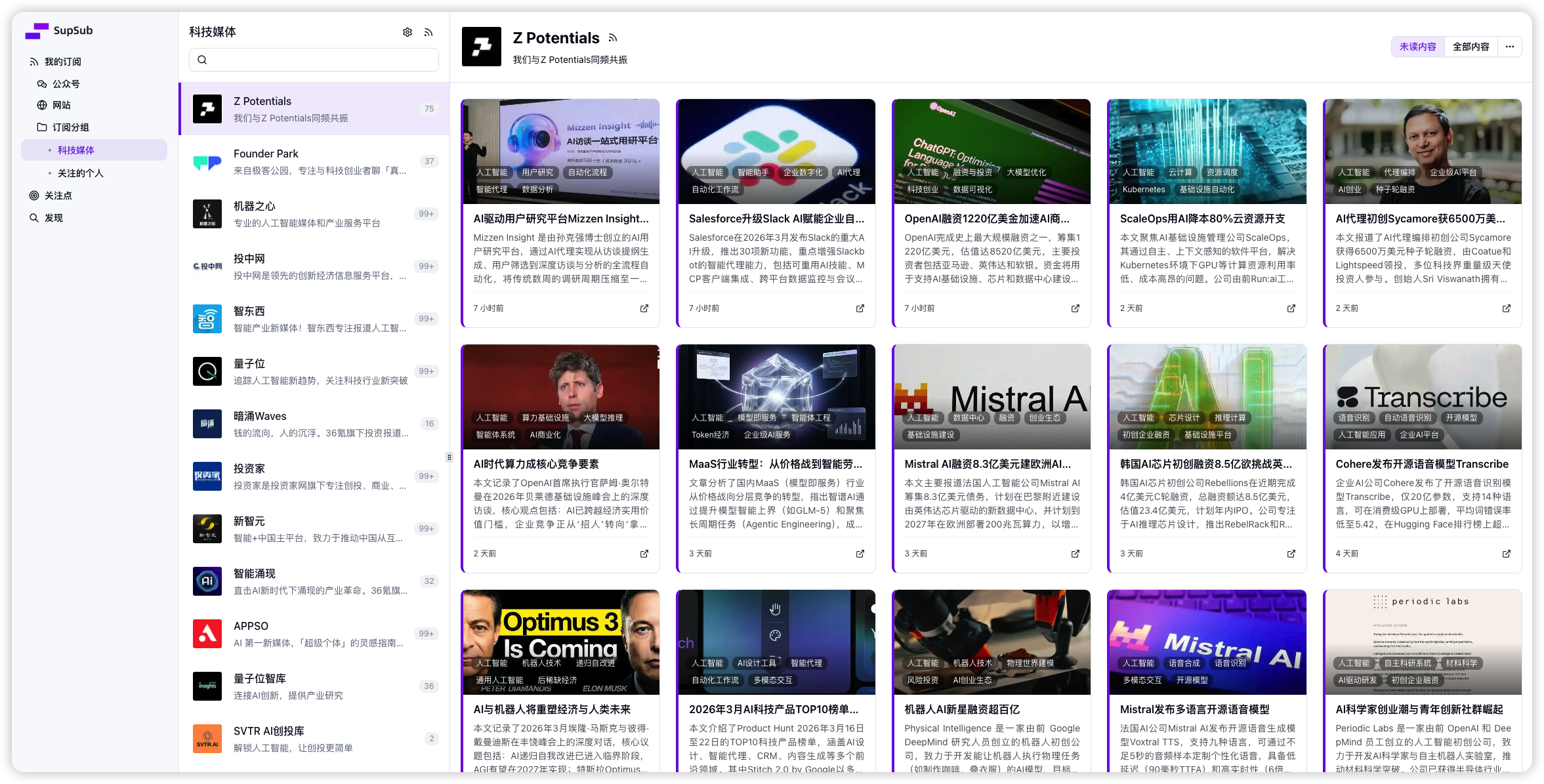This screenshot has width=1544, height=784.
Task: Open external link for Mistral AI融资 article
Action: 1075,554
